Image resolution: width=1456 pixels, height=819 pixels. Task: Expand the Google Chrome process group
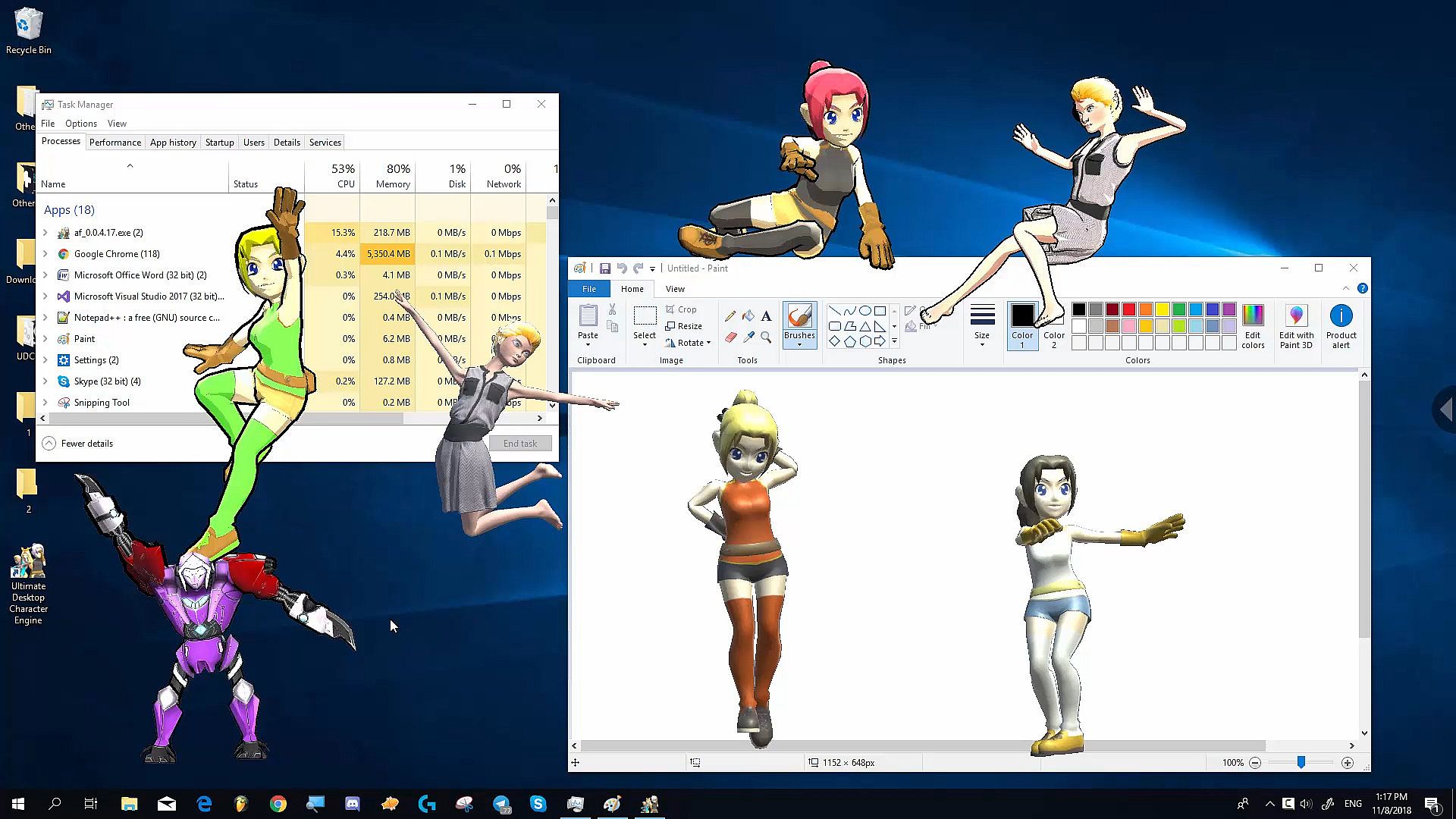(x=45, y=254)
